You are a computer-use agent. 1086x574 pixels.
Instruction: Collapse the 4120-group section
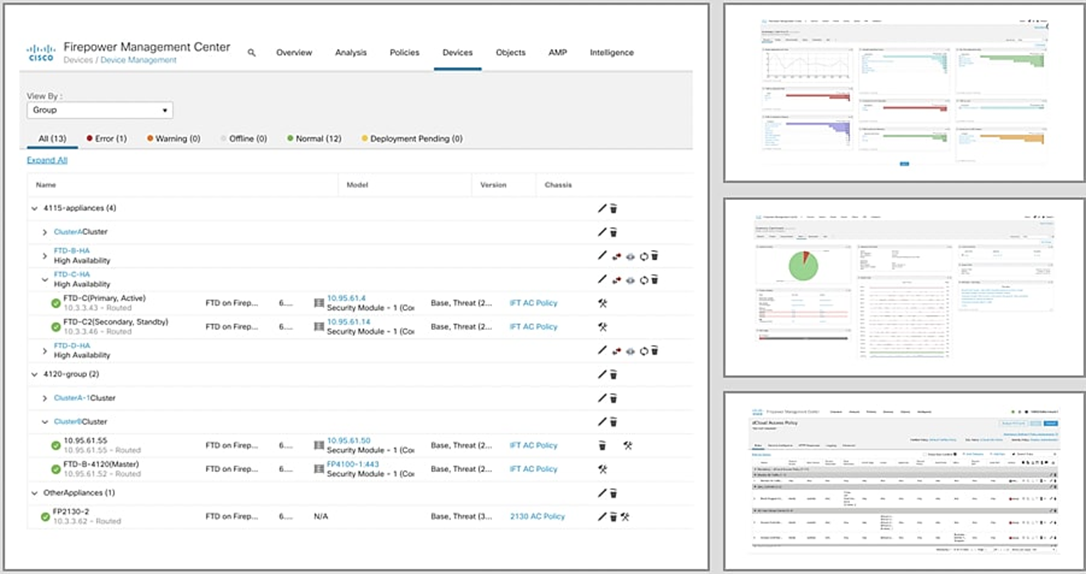click(35, 374)
